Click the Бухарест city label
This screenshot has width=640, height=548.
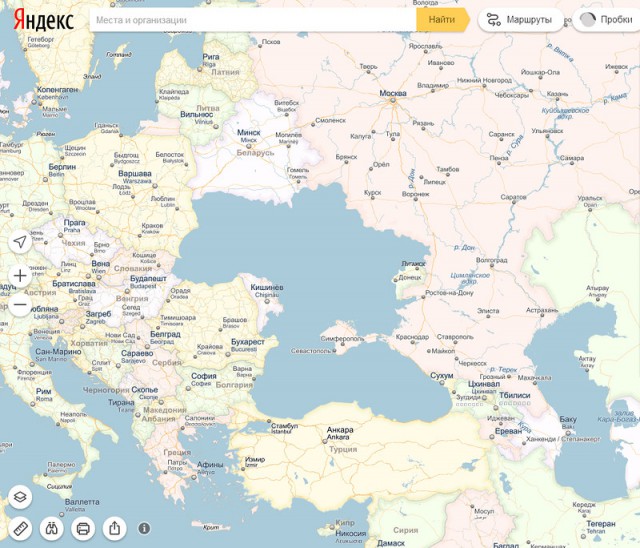pos(247,341)
